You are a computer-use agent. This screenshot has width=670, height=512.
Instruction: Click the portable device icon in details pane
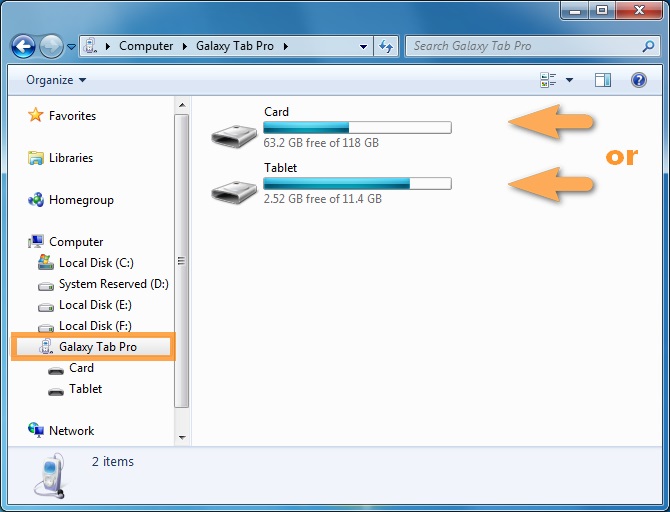coord(51,475)
